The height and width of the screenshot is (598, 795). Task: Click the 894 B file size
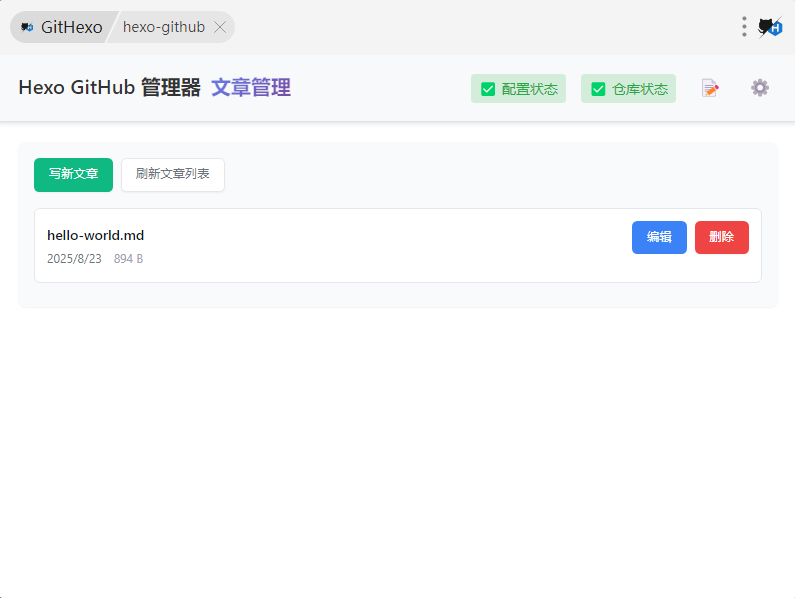(128, 259)
